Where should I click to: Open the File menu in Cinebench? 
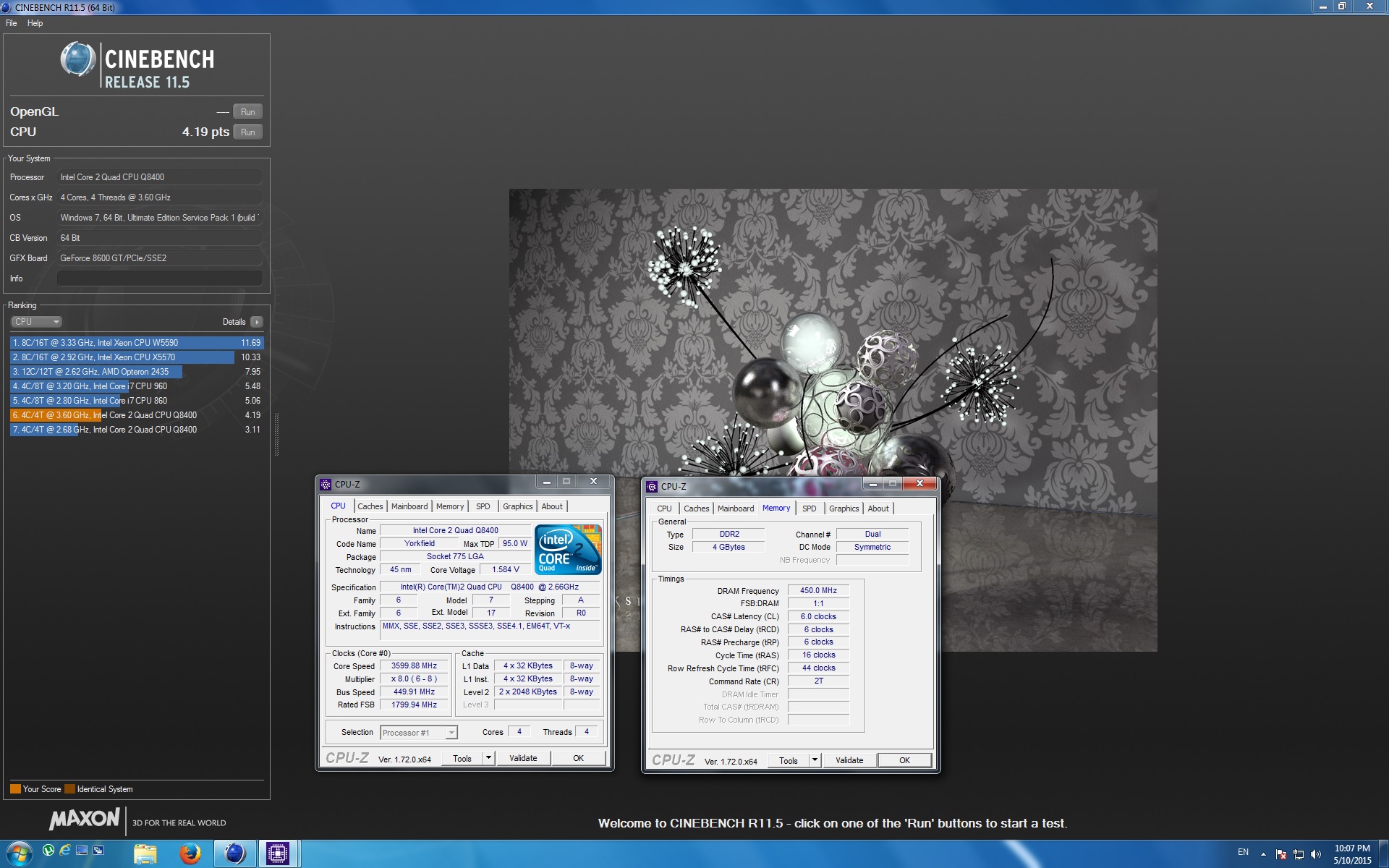[12, 23]
